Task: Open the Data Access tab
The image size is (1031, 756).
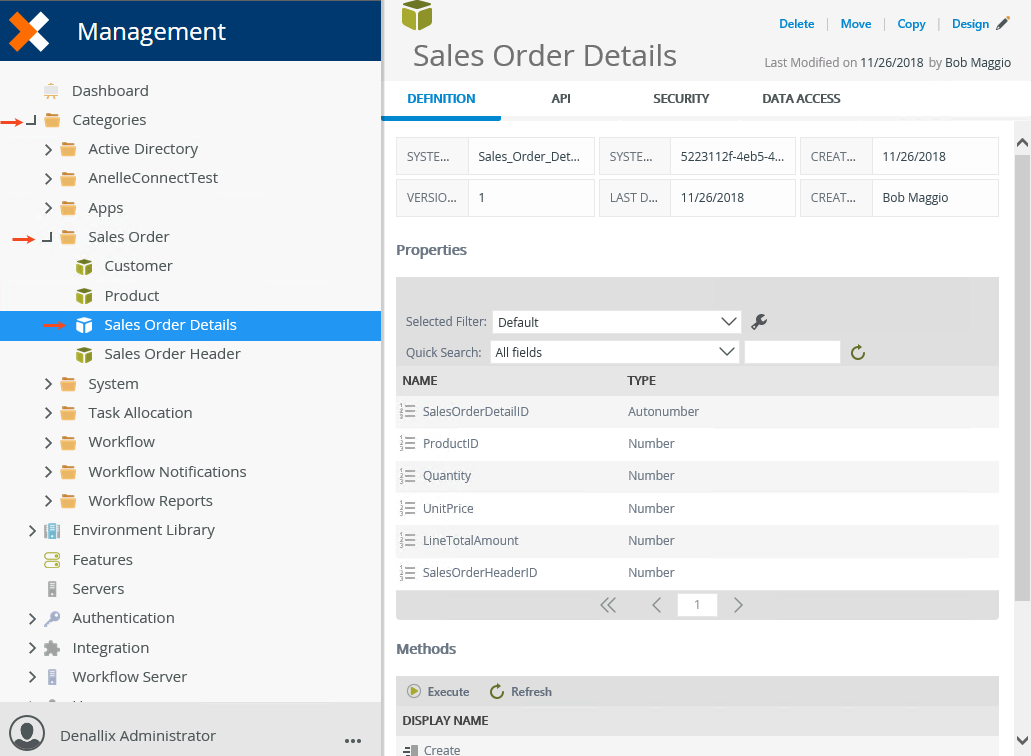Action: [801, 99]
